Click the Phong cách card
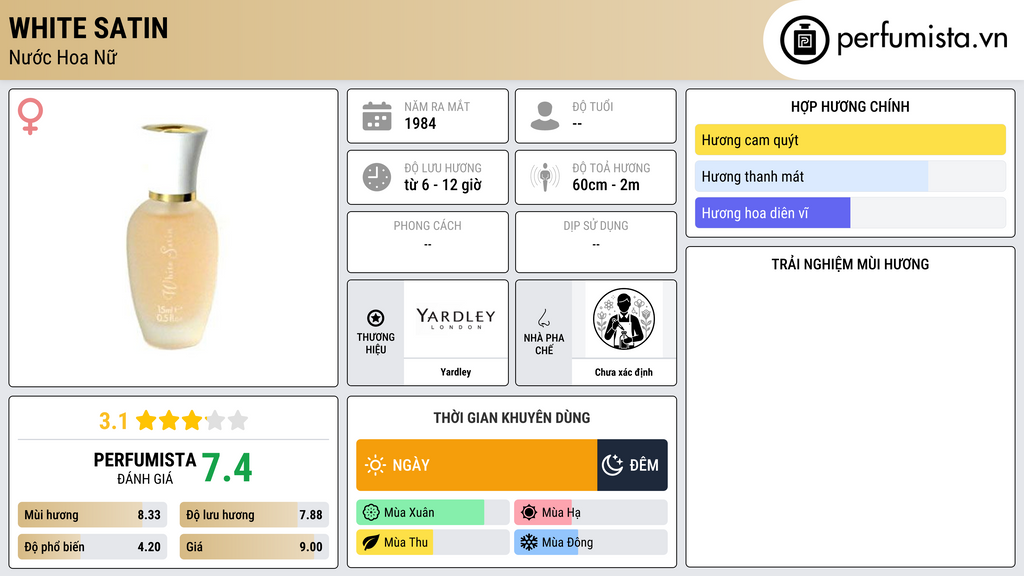Screen dimensions: 1024x576 point(428,242)
